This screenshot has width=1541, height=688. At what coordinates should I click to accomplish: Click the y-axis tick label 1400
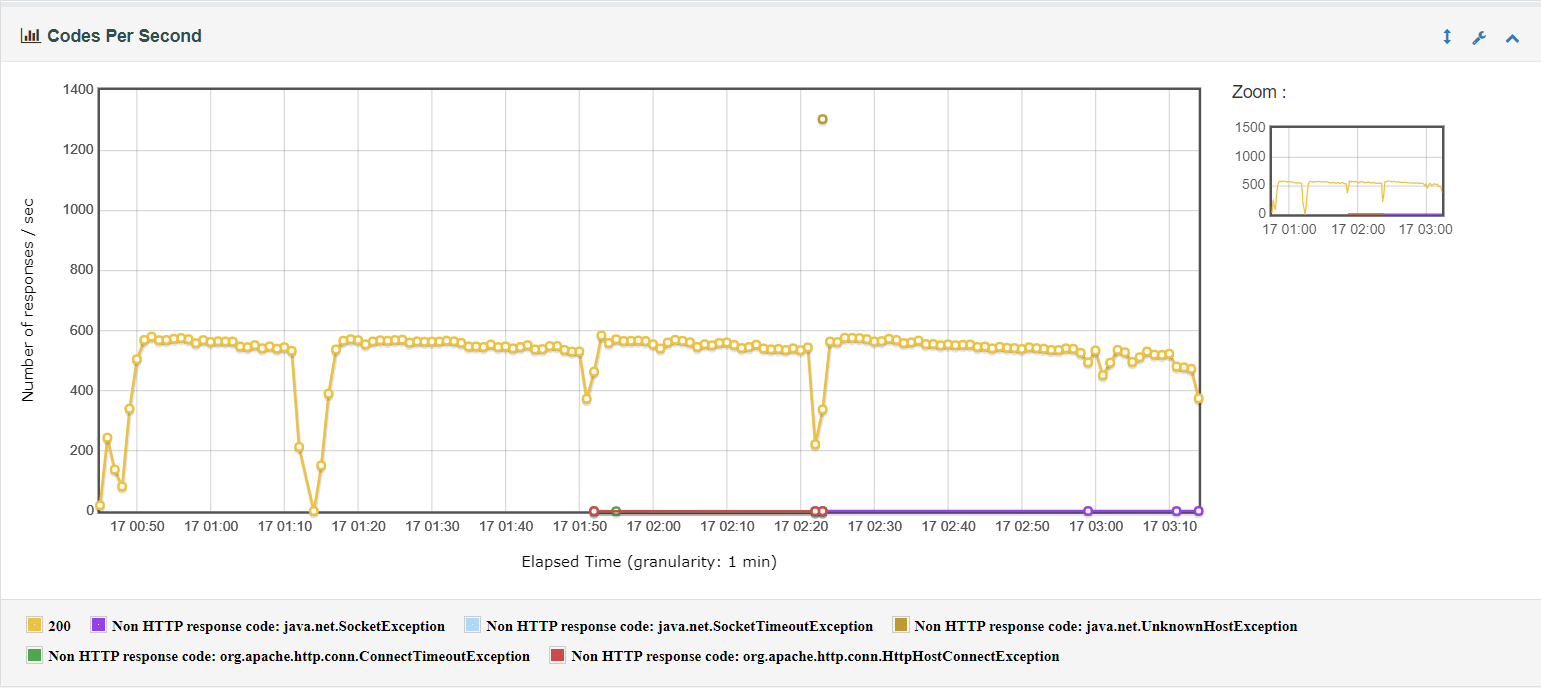(x=78, y=90)
